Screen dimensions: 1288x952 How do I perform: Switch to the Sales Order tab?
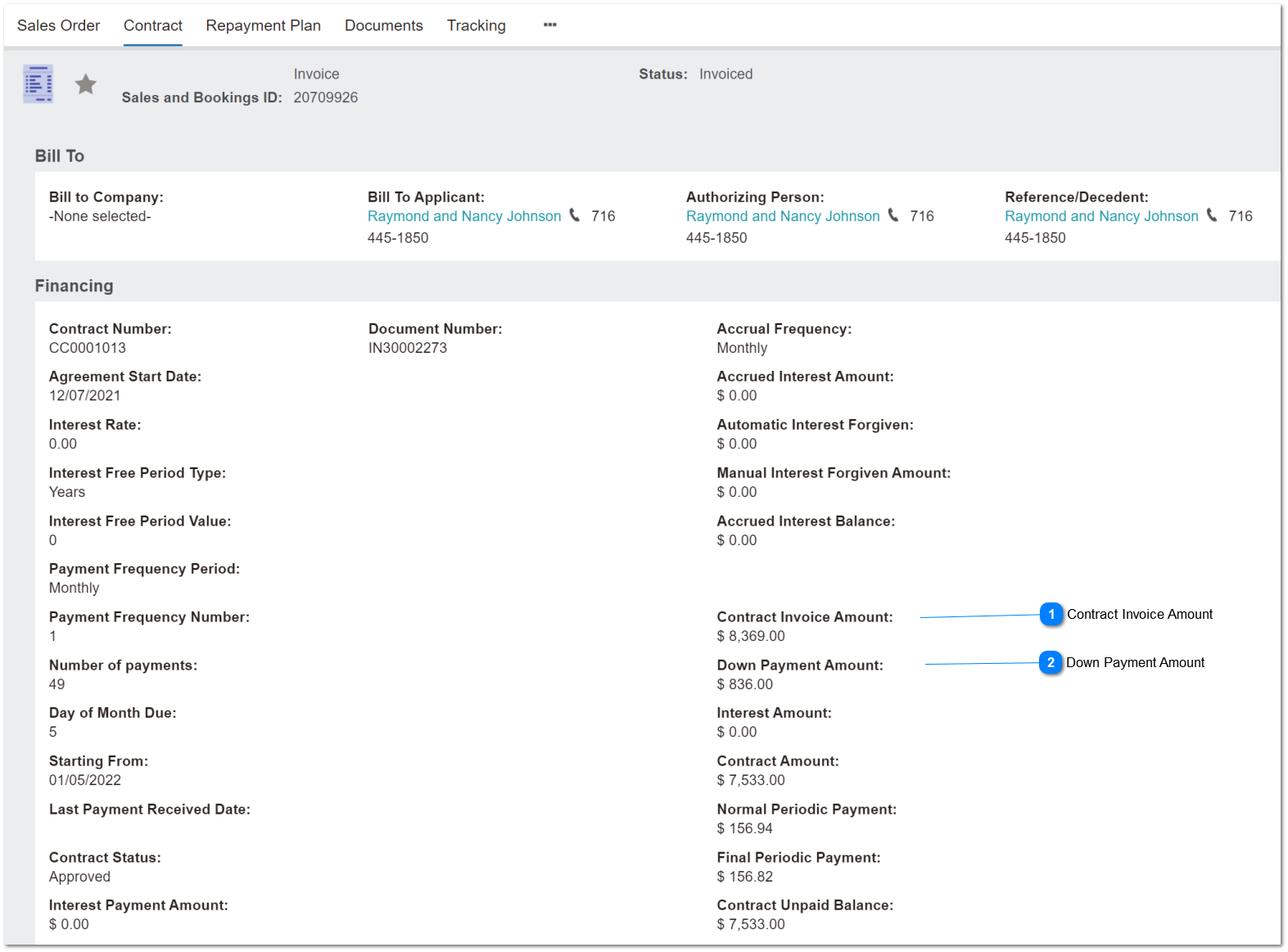coord(59,25)
